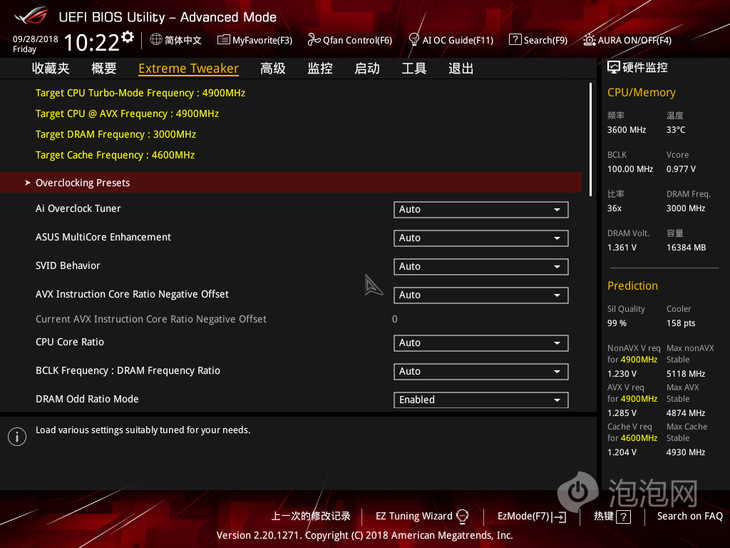
Task: Click the Search(F9) question mark icon
Action: [x=515, y=40]
